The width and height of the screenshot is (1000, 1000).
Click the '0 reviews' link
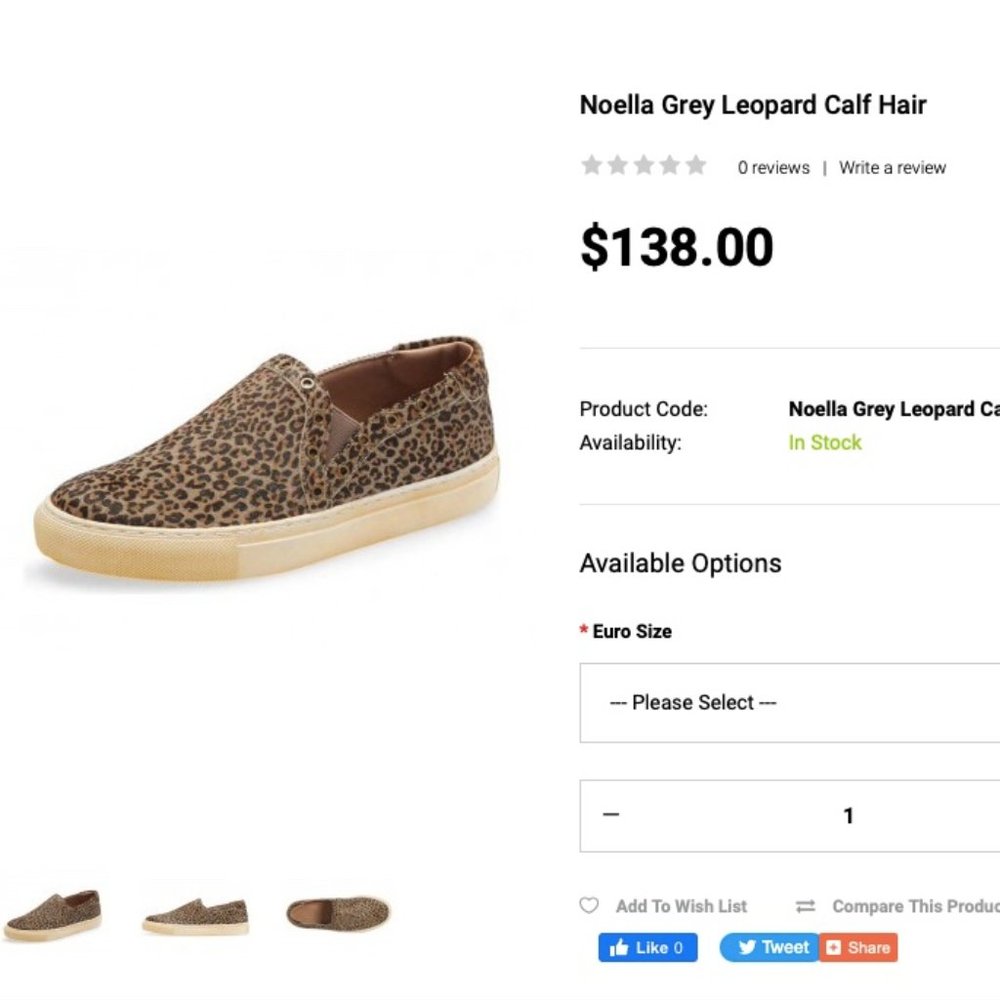click(773, 167)
